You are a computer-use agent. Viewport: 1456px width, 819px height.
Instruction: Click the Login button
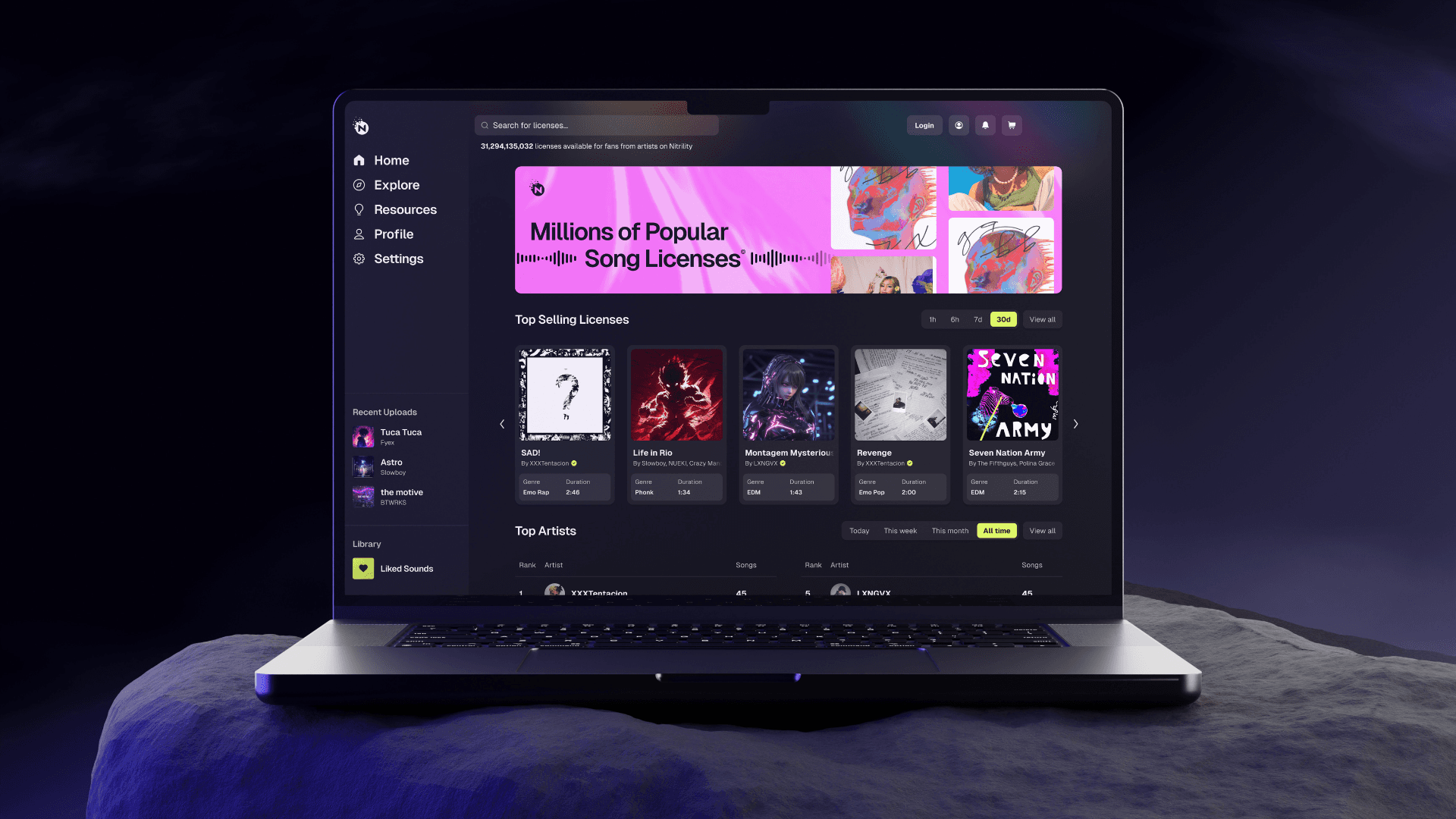coord(923,124)
